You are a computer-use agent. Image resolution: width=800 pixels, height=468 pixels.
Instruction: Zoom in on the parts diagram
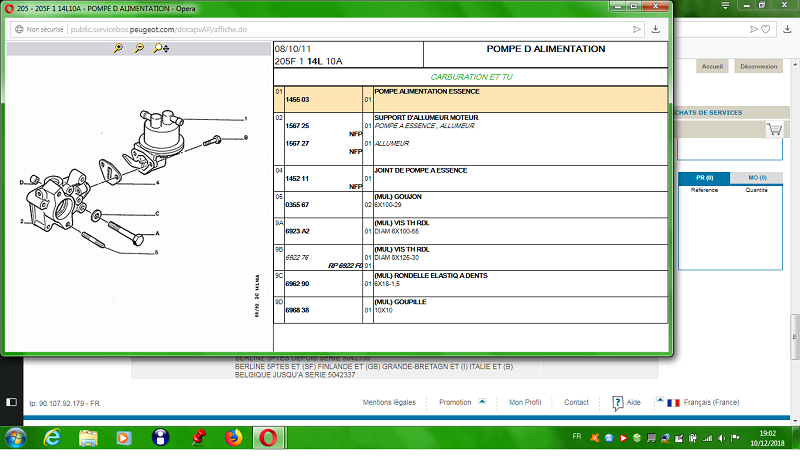coord(118,48)
